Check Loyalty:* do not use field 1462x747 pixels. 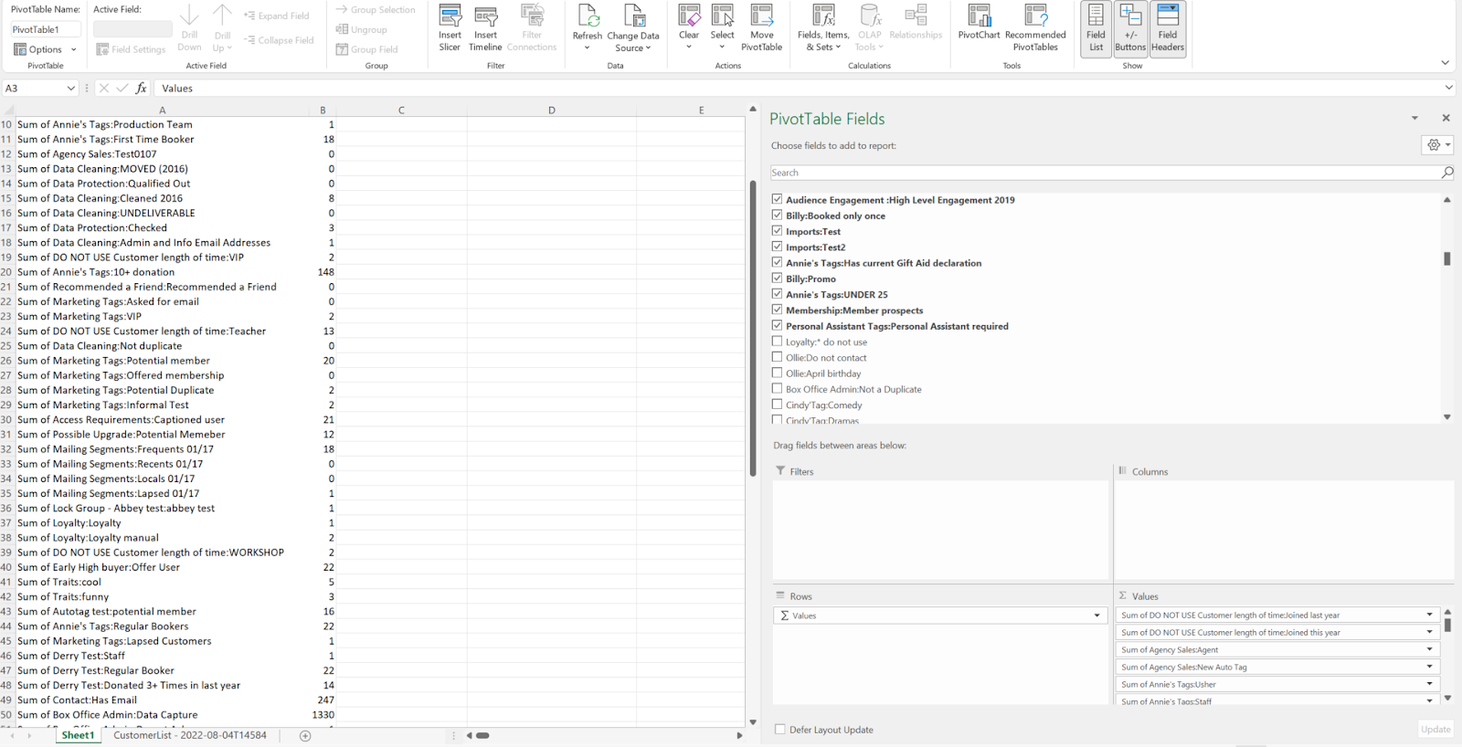[777, 341]
